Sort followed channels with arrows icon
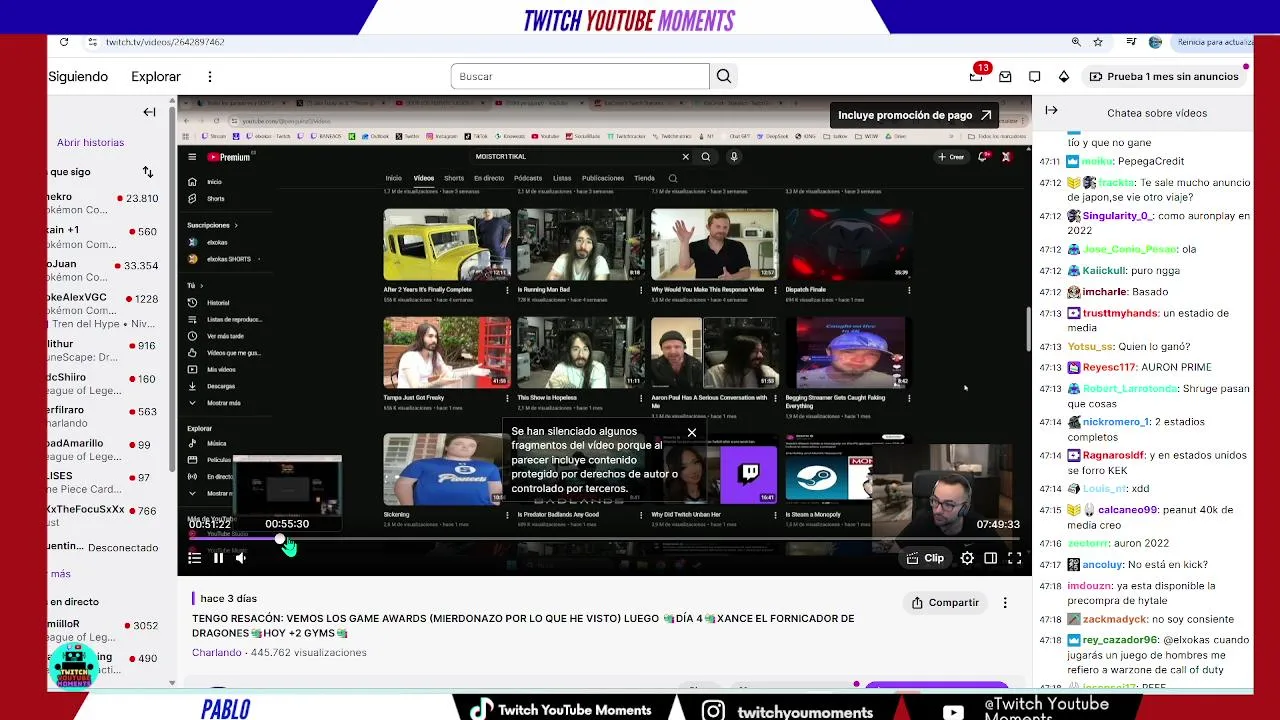1280x720 pixels. [148, 172]
